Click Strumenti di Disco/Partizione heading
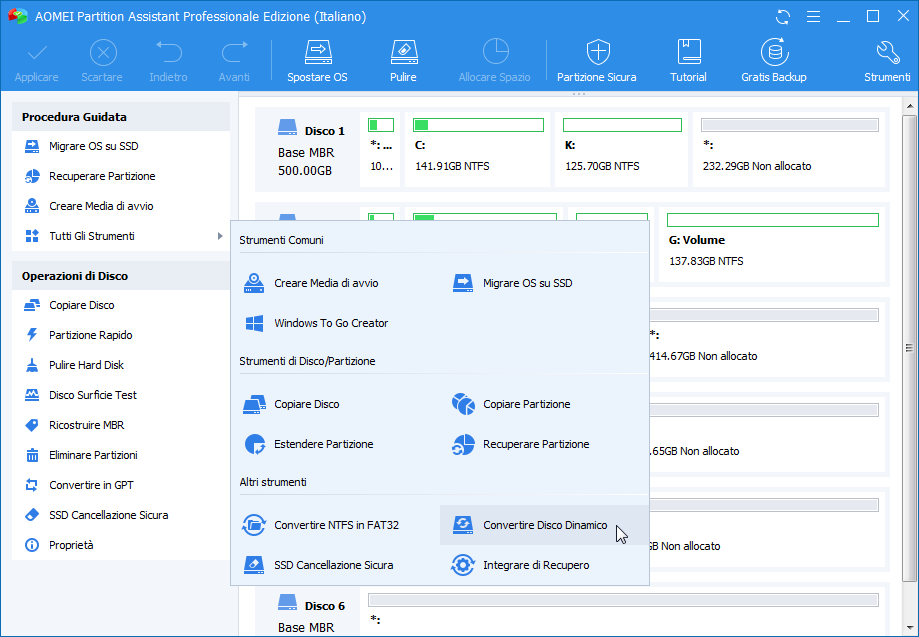This screenshot has width=919, height=637. coord(307,361)
